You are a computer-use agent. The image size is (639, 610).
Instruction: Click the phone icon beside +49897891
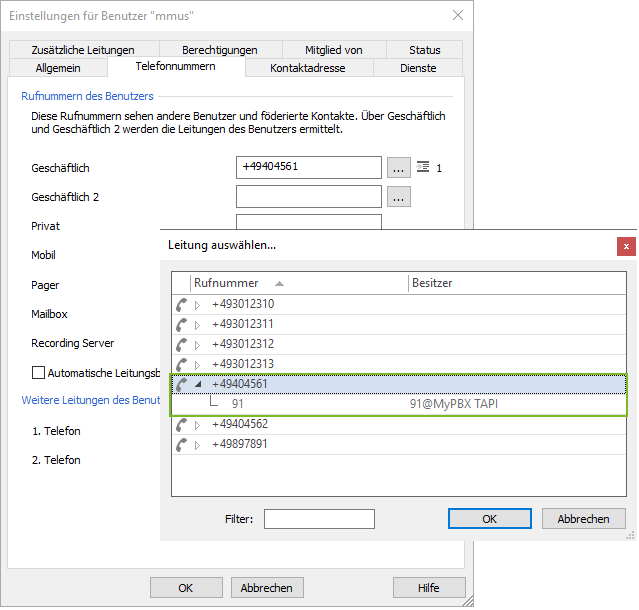tap(181, 444)
